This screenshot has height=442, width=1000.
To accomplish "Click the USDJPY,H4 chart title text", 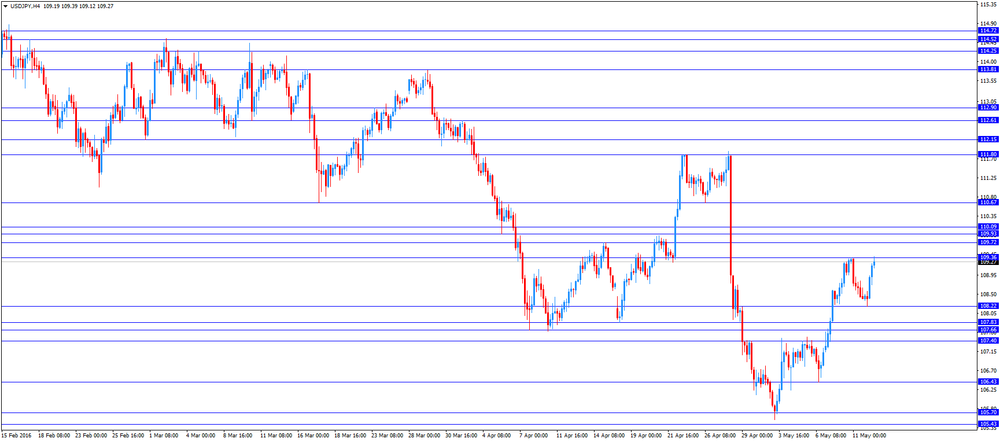I will (26, 6).
